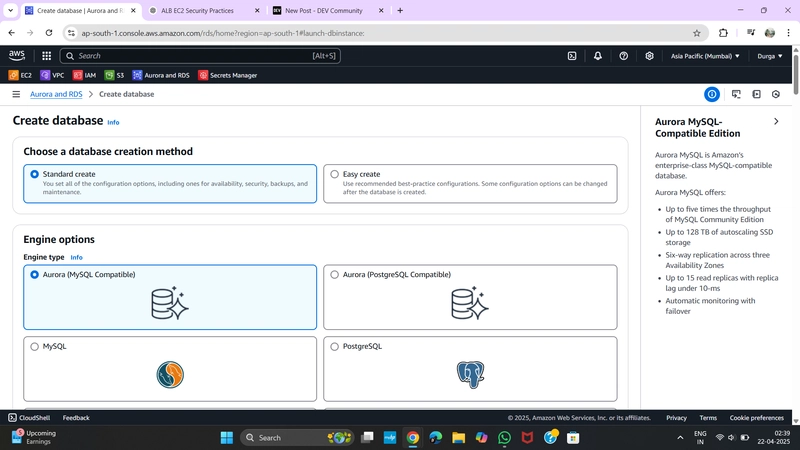Close the ALB EC2 Security Practices tab

(x=257, y=10)
